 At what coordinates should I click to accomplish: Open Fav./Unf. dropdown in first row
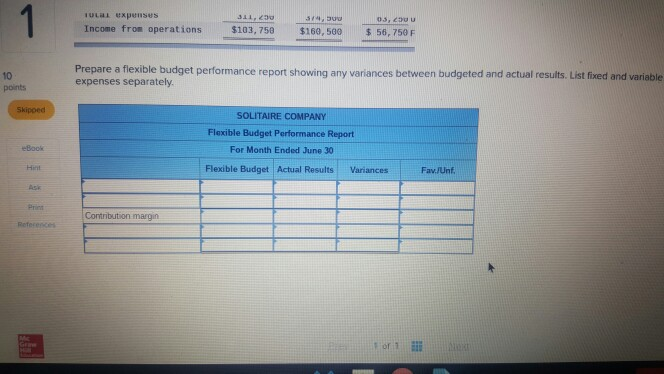point(437,188)
